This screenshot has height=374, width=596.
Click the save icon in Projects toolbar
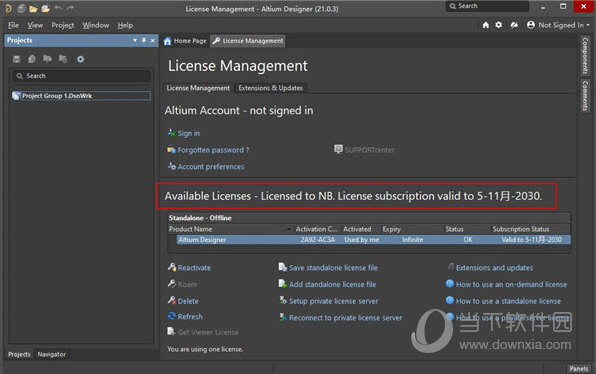(x=16, y=59)
